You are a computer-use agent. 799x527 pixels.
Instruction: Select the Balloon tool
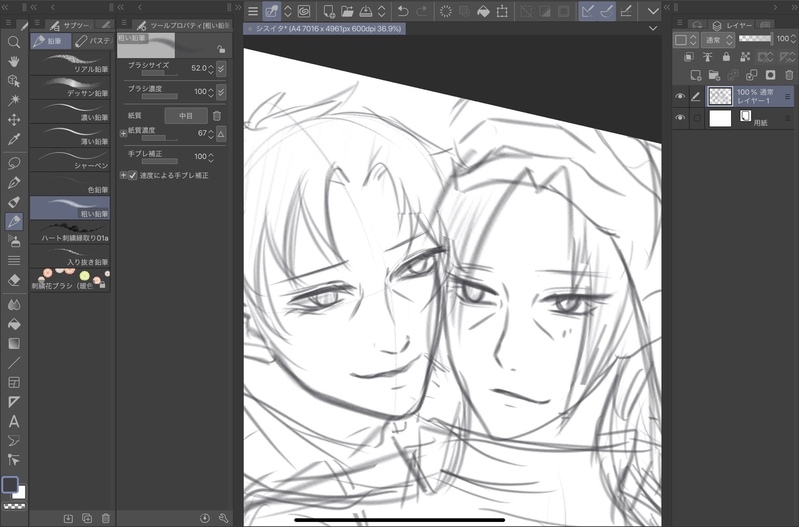pos(14,441)
